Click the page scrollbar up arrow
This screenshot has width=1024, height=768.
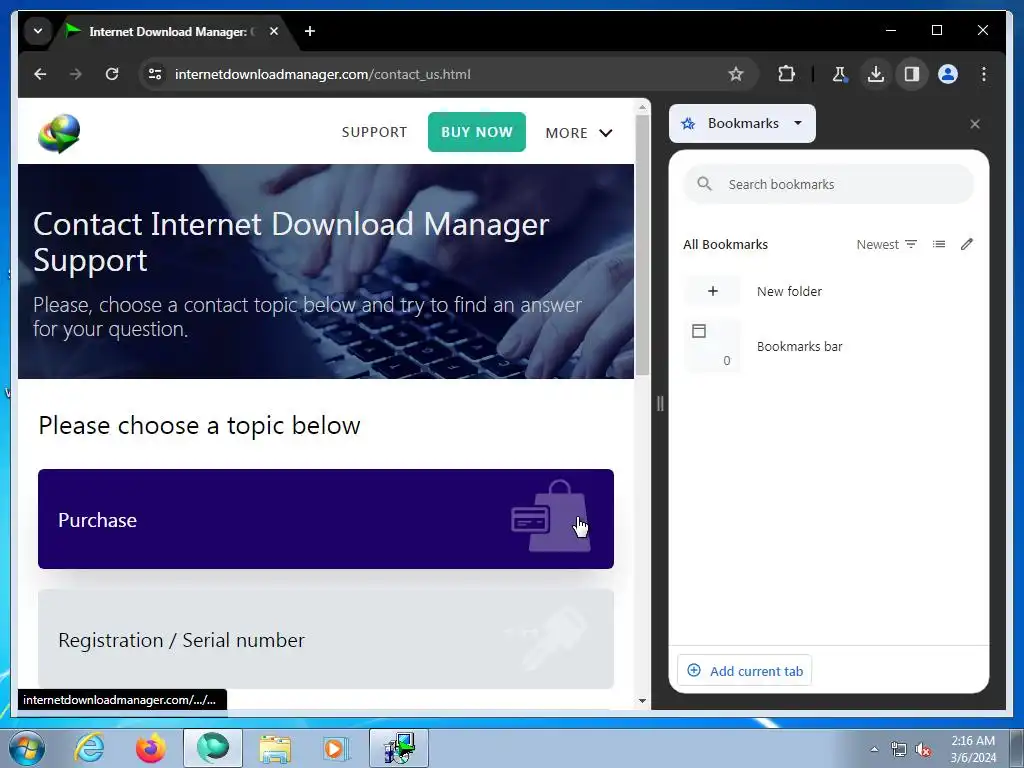(643, 106)
